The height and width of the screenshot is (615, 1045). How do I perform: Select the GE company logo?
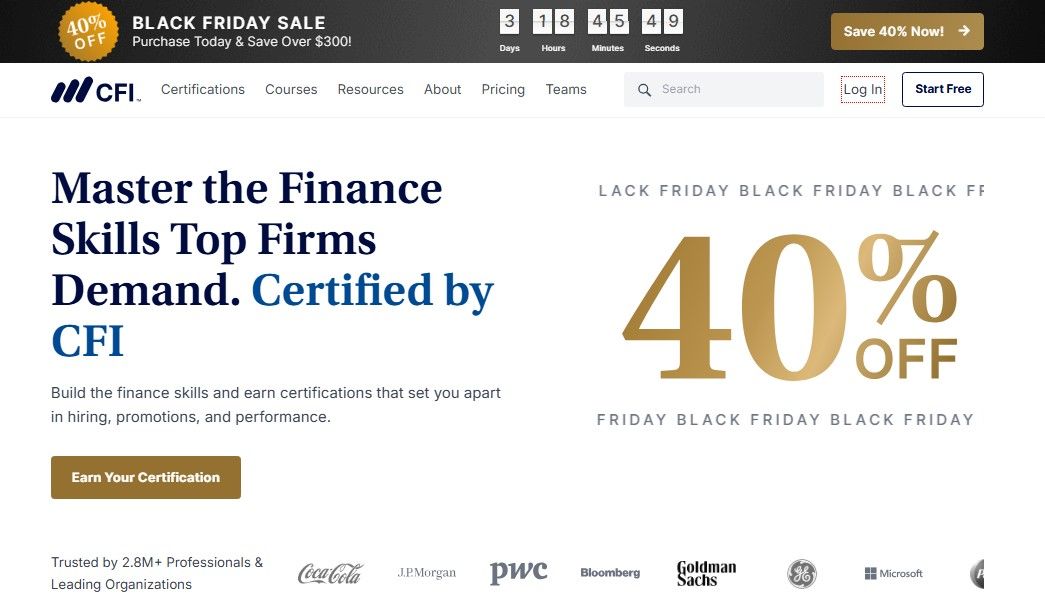pos(800,572)
